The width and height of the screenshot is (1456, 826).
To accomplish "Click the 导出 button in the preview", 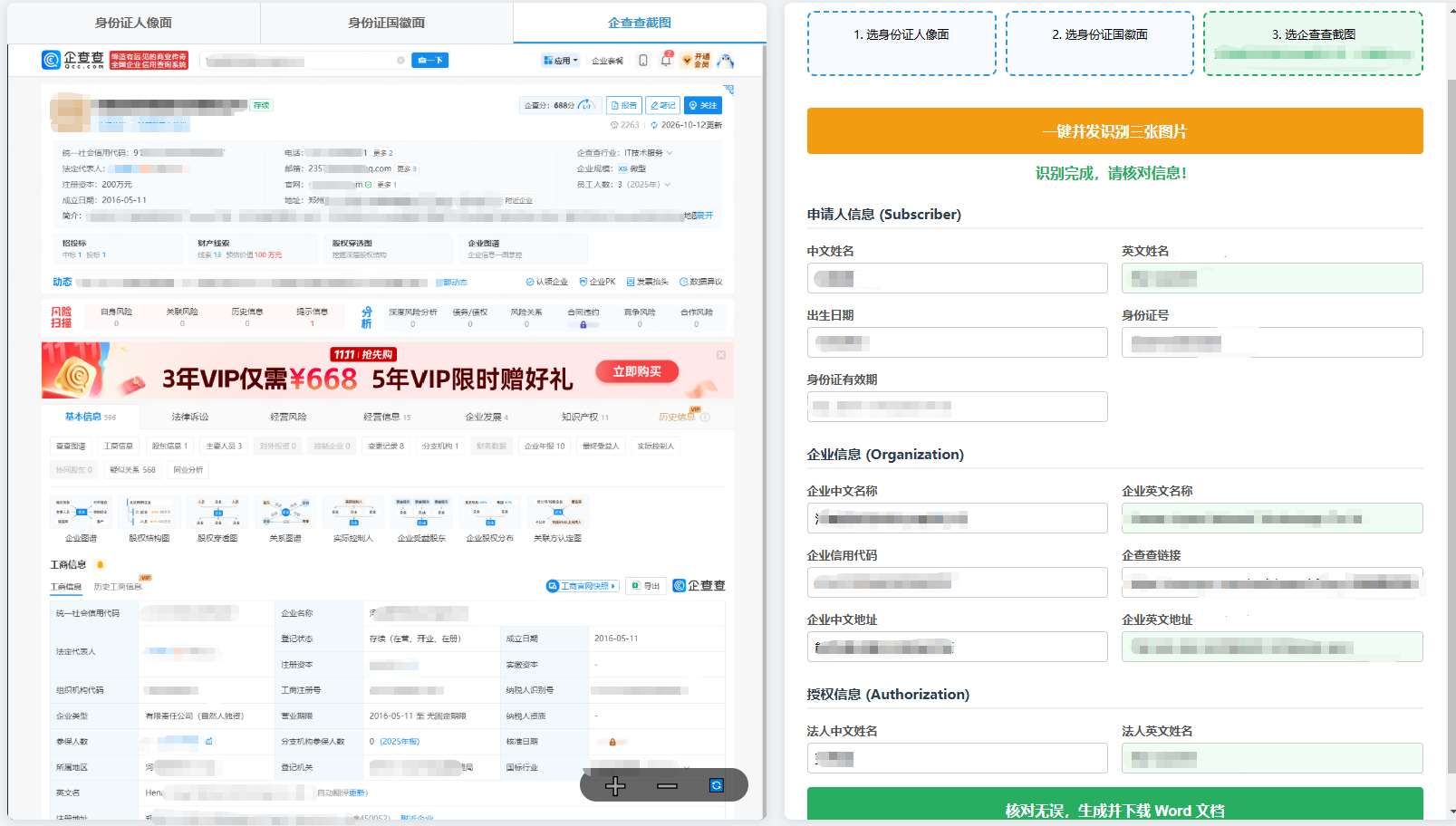I will (647, 586).
